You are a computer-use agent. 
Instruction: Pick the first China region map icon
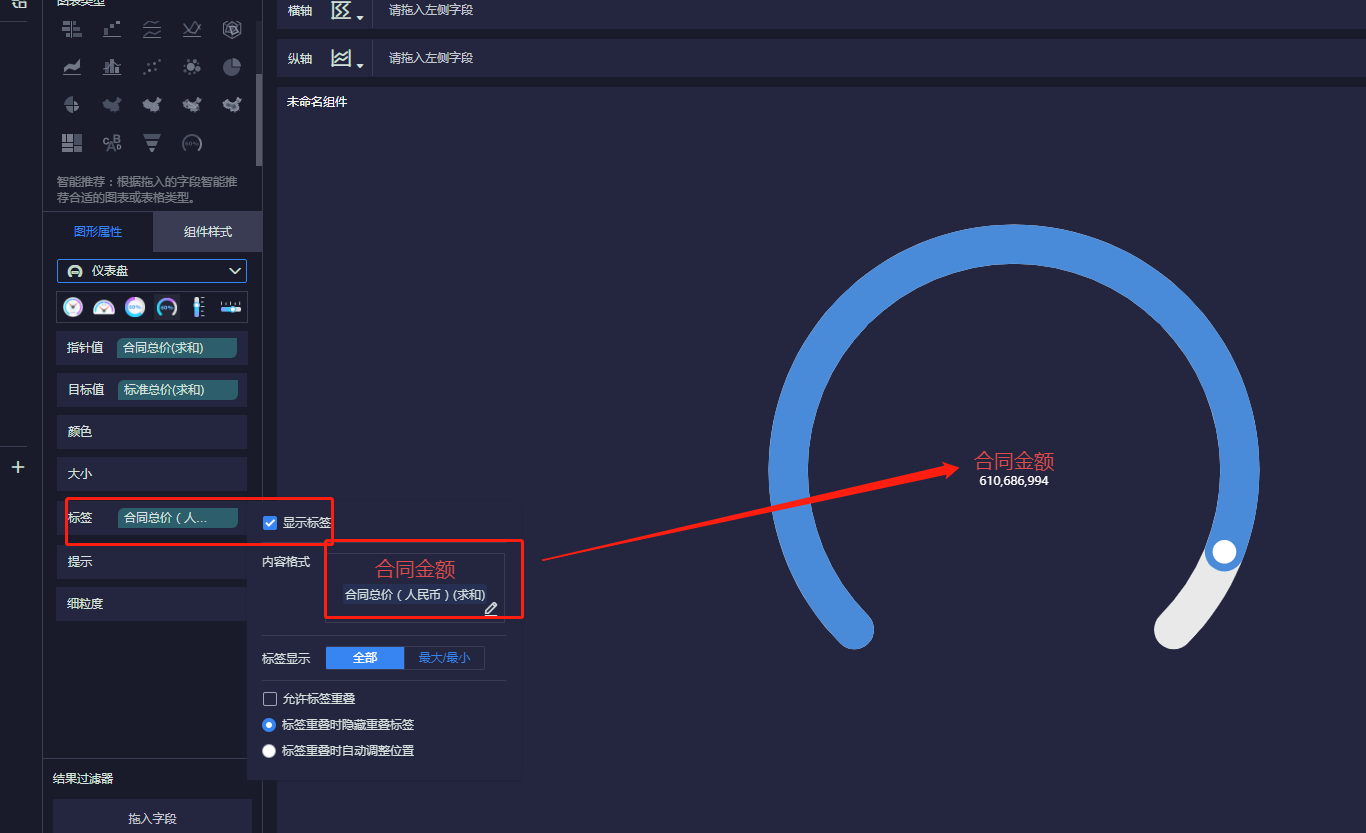(x=112, y=104)
